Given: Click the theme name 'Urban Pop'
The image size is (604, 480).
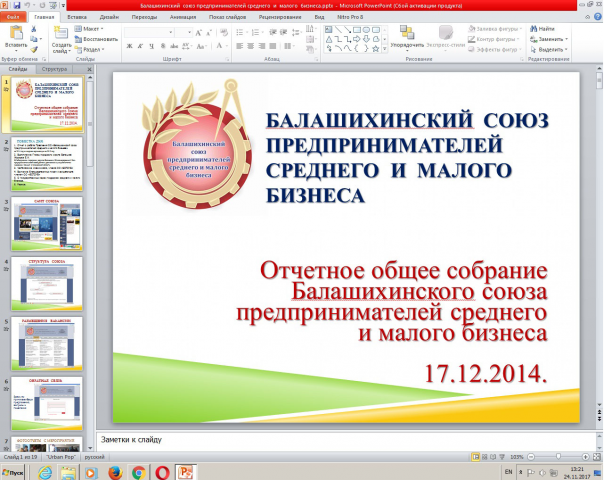Looking at the screenshot, I should 61,457.
